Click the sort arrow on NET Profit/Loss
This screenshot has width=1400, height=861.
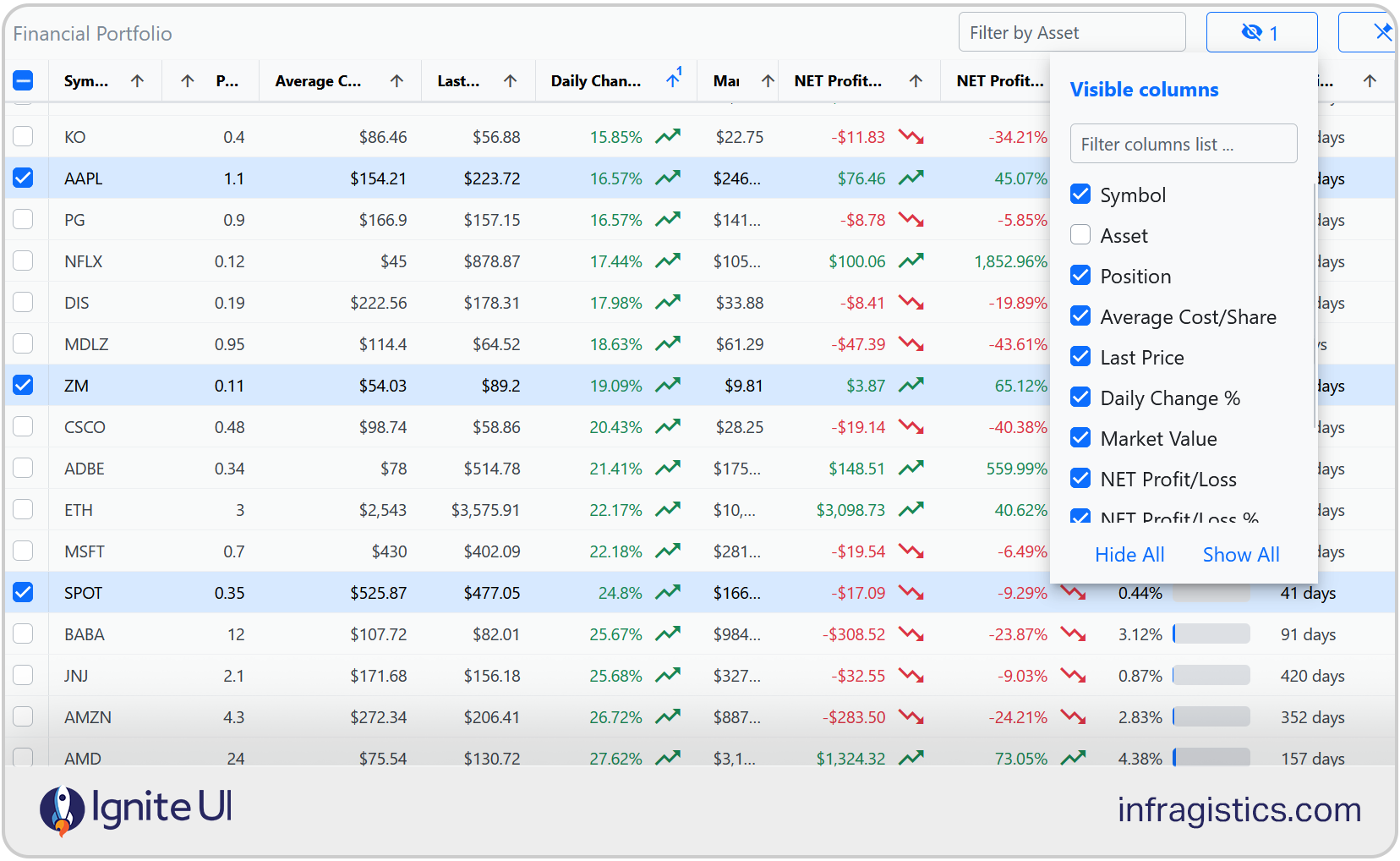pyautogui.click(x=915, y=80)
